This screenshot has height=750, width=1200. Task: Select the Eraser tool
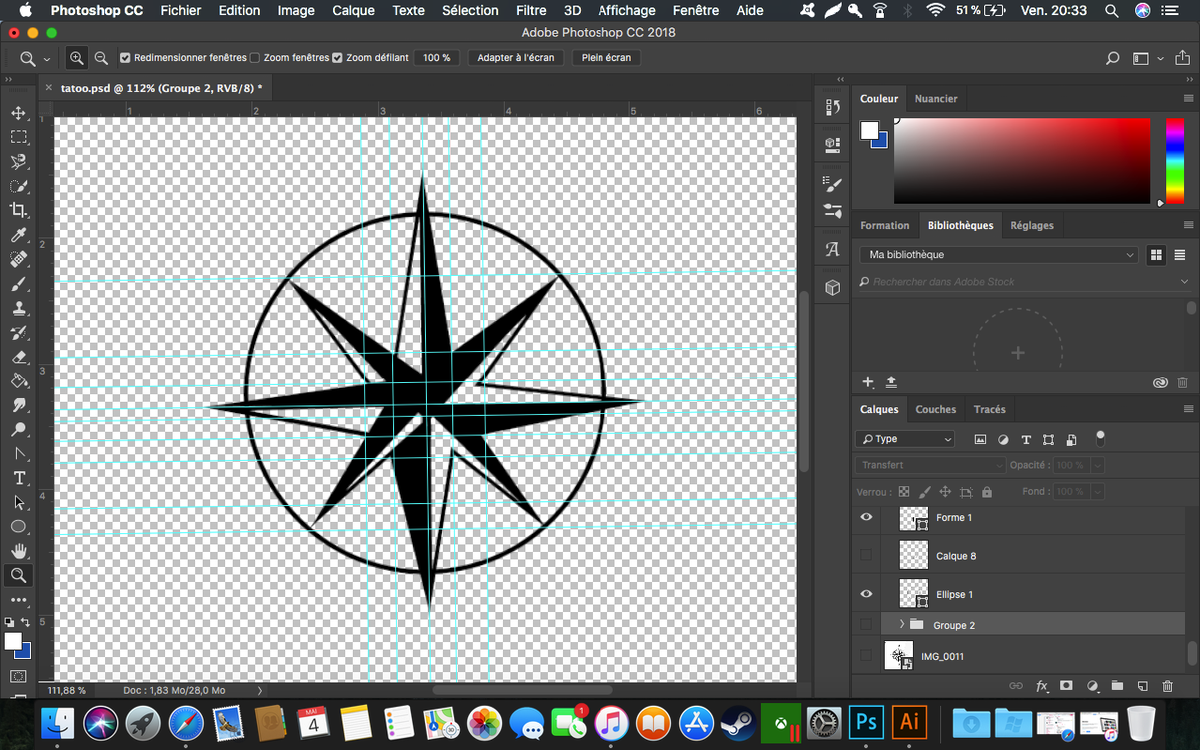[18, 357]
